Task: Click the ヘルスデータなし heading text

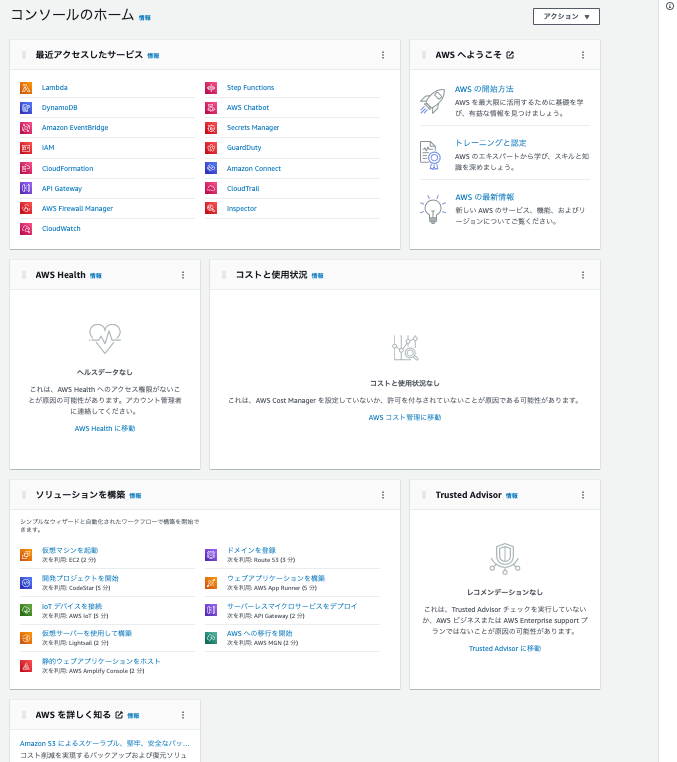Action: click(x=105, y=372)
